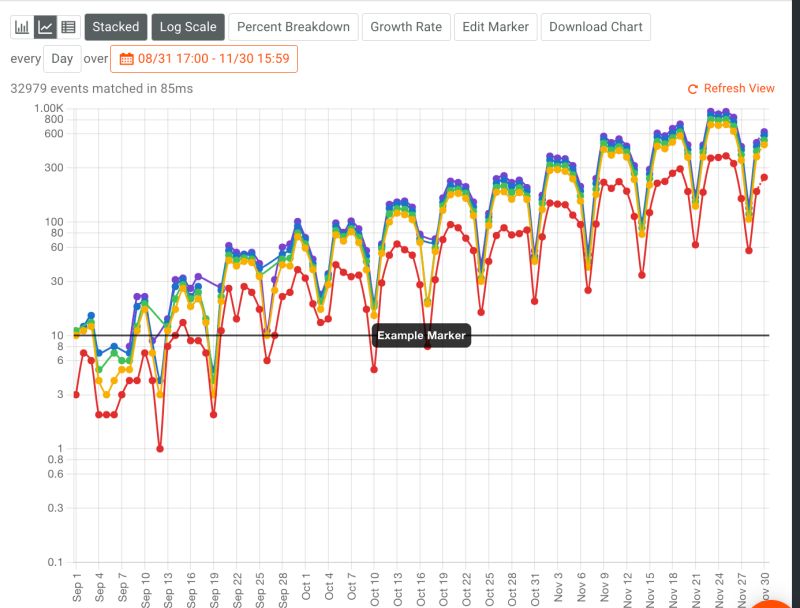Open the data table view
The height and width of the screenshot is (608, 800).
point(69,27)
